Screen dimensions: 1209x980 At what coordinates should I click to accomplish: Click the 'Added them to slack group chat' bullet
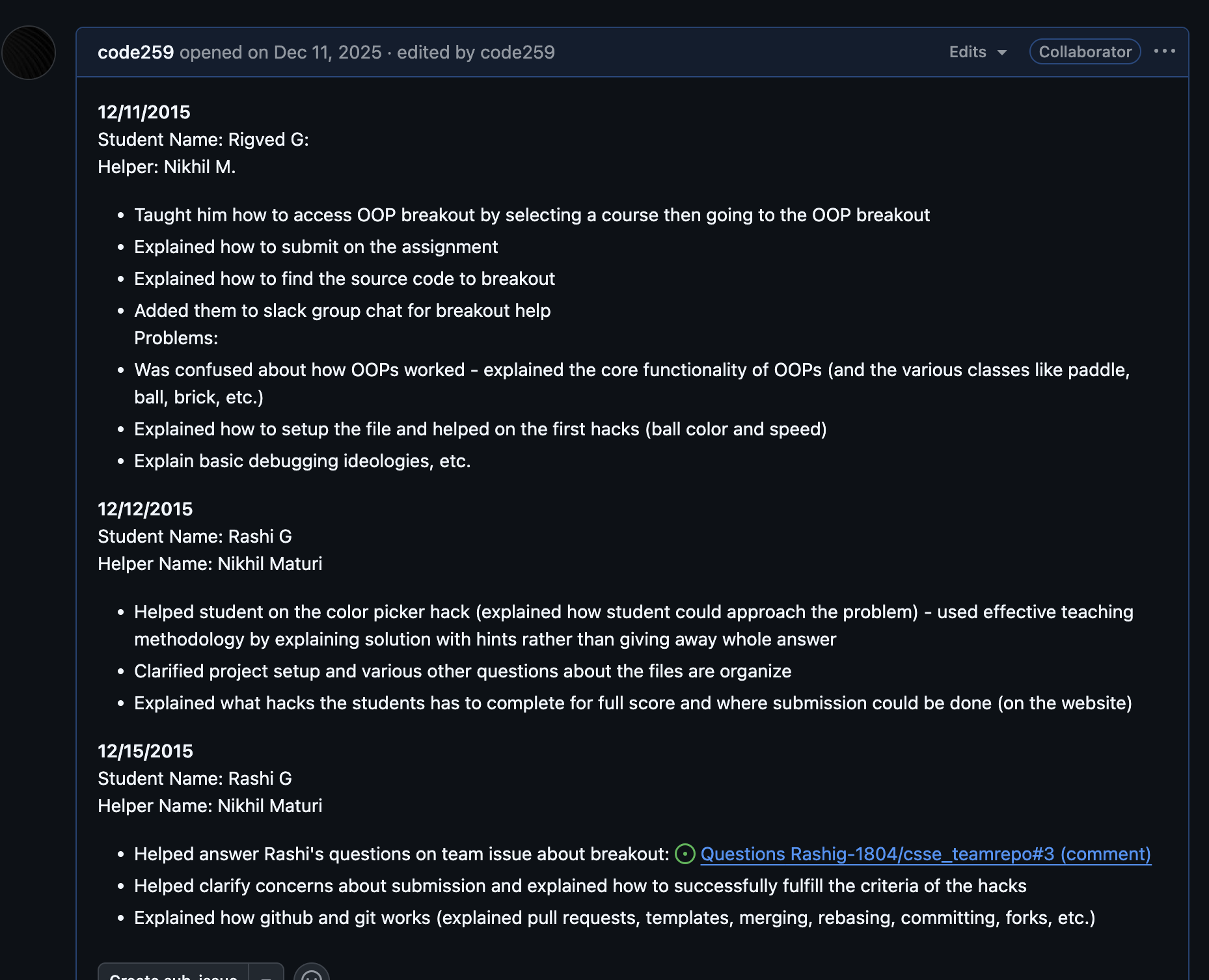(342, 310)
